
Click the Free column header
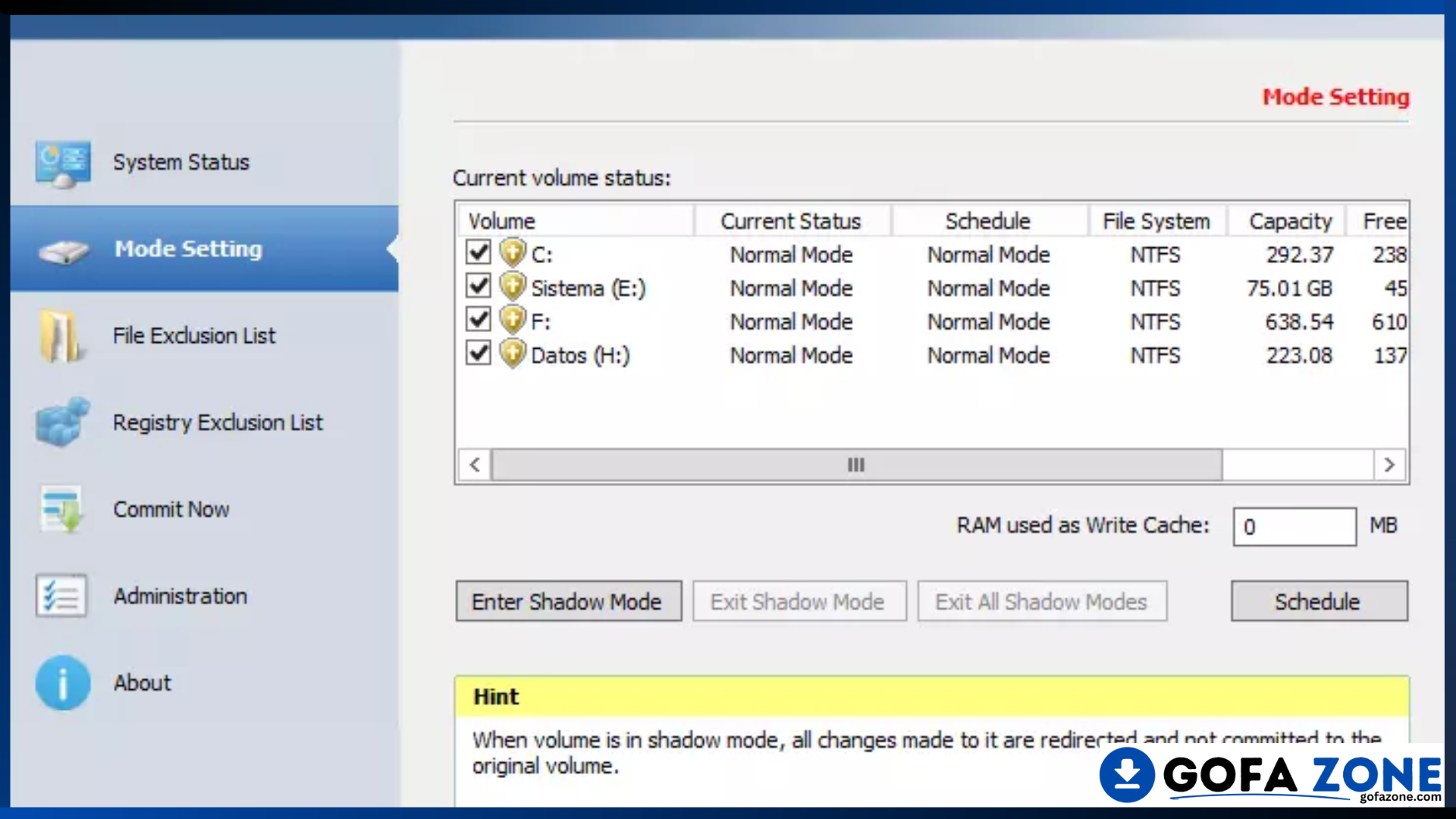point(1377,221)
